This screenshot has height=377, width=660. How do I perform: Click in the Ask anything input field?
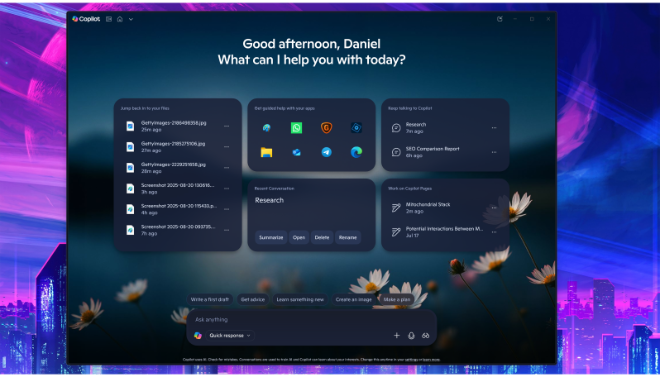click(311, 320)
